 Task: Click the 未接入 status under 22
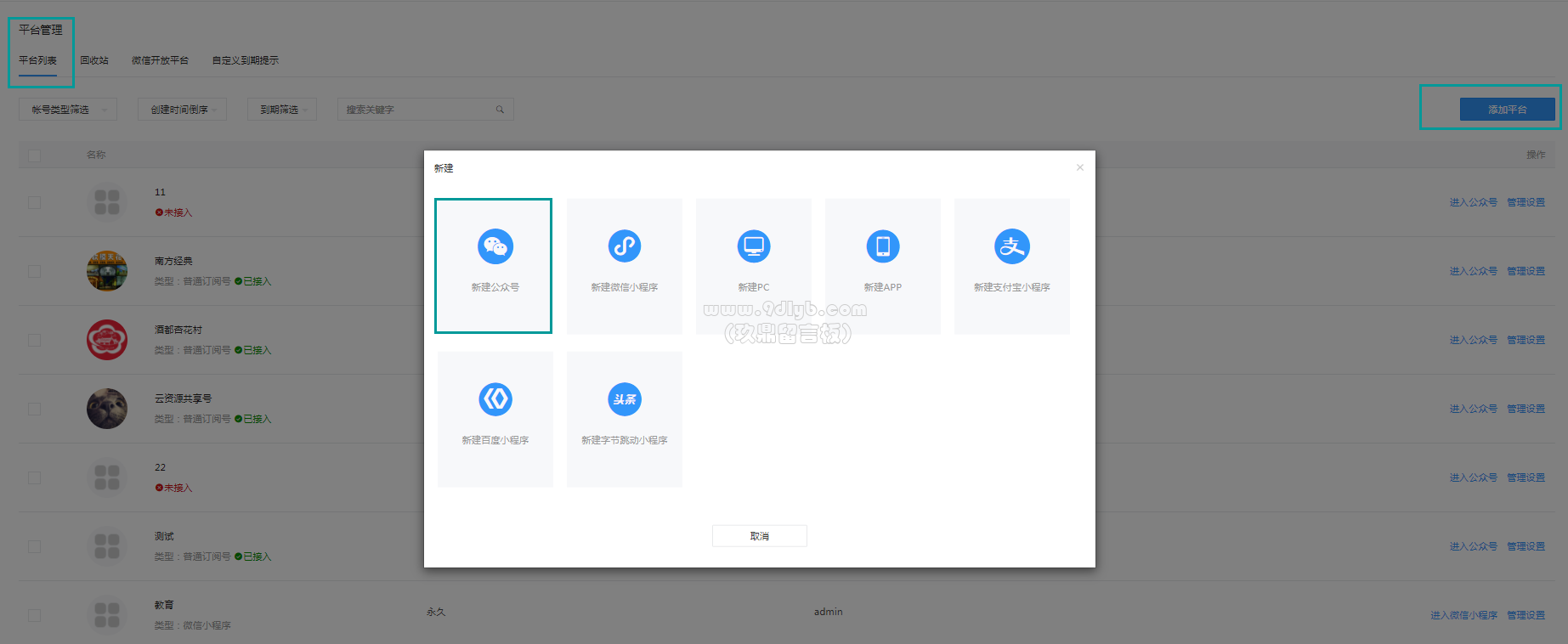[x=173, y=488]
